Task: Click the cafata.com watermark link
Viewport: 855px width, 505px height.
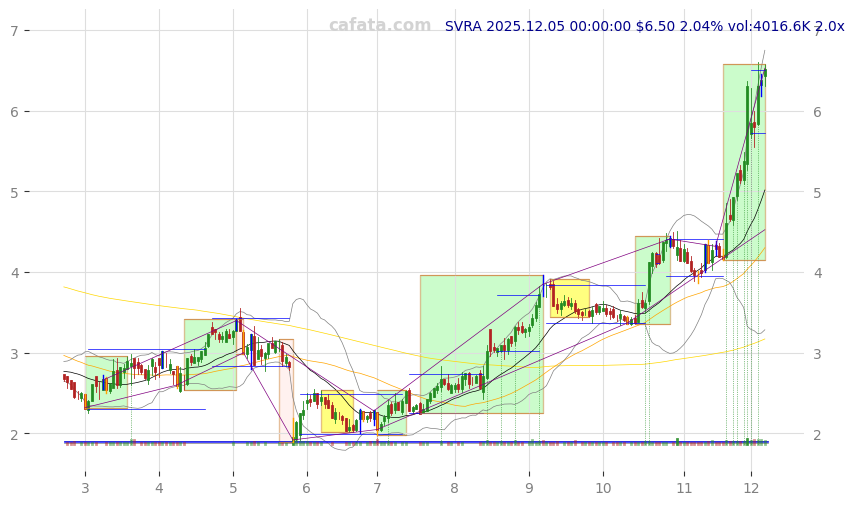Action: (x=380, y=26)
